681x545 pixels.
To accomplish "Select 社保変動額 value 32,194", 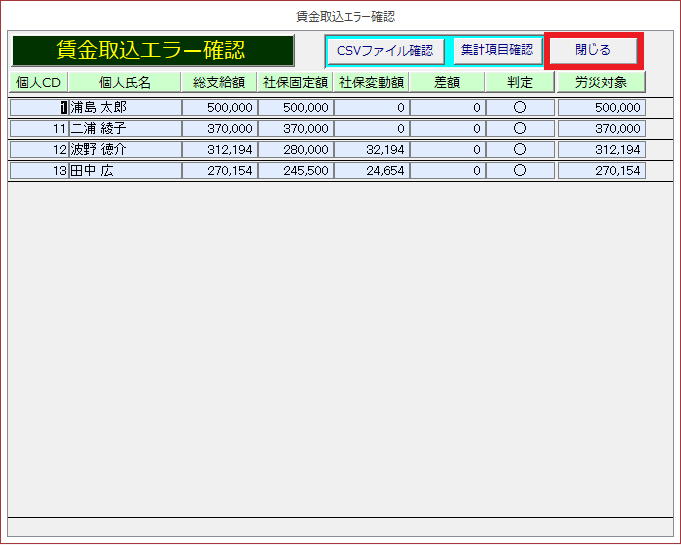I will pyautogui.click(x=371, y=150).
